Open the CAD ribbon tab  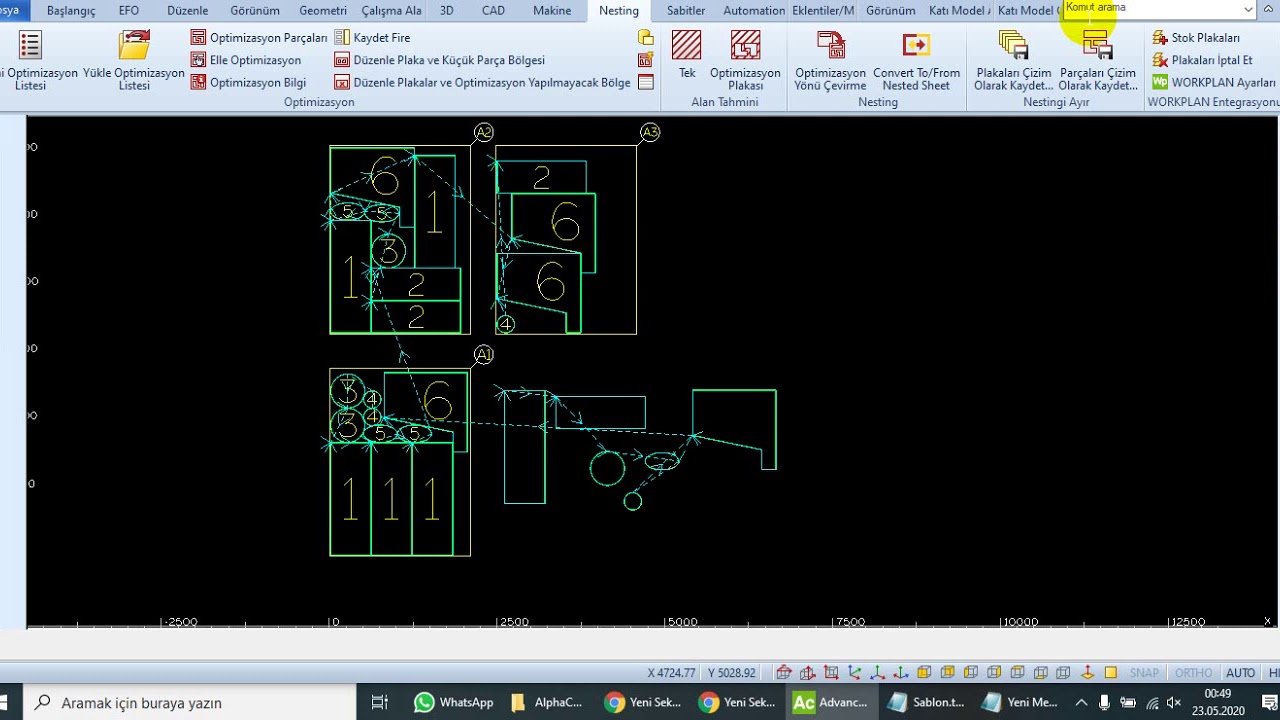pyautogui.click(x=493, y=11)
